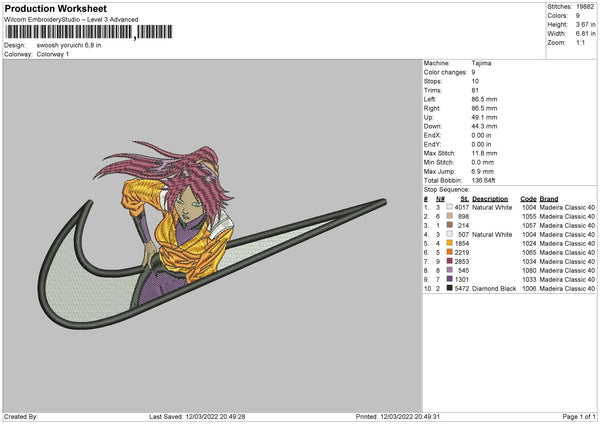Click the Yoruichi swoosh embroidery design preview
Viewport: 600px width, 424px height.
click(212, 235)
